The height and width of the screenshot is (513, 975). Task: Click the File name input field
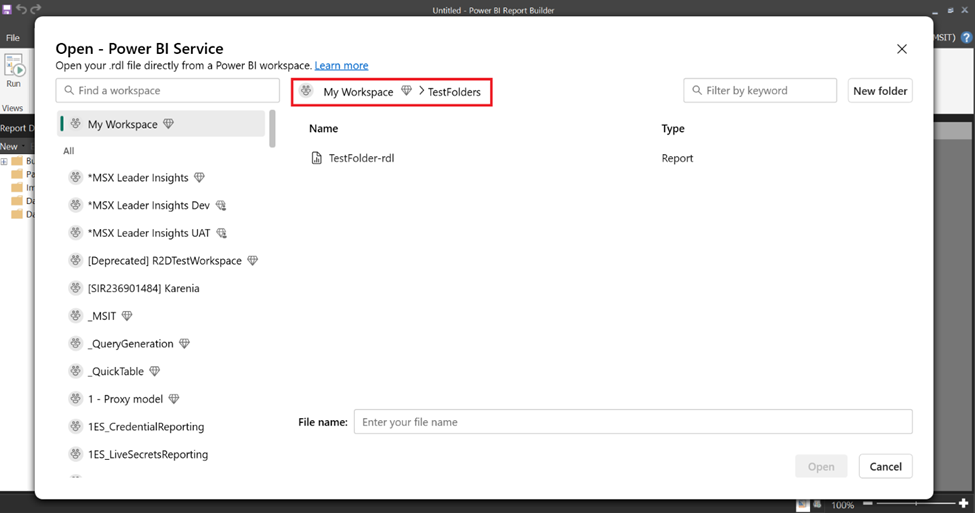pos(633,422)
